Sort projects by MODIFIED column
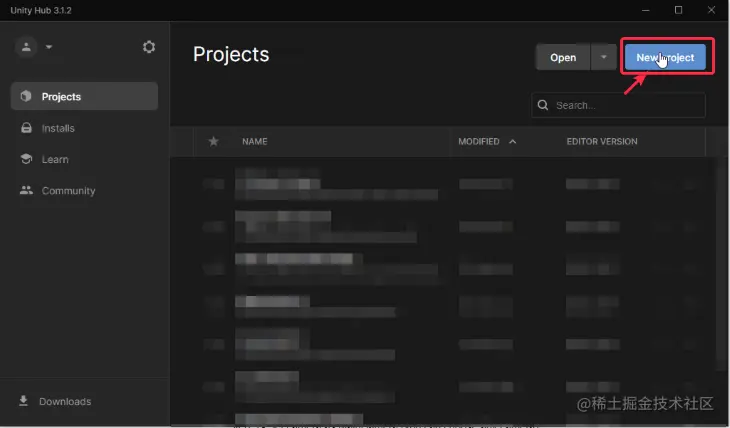Viewport: 730px width, 428px height. pyautogui.click(x=479, y=142)
